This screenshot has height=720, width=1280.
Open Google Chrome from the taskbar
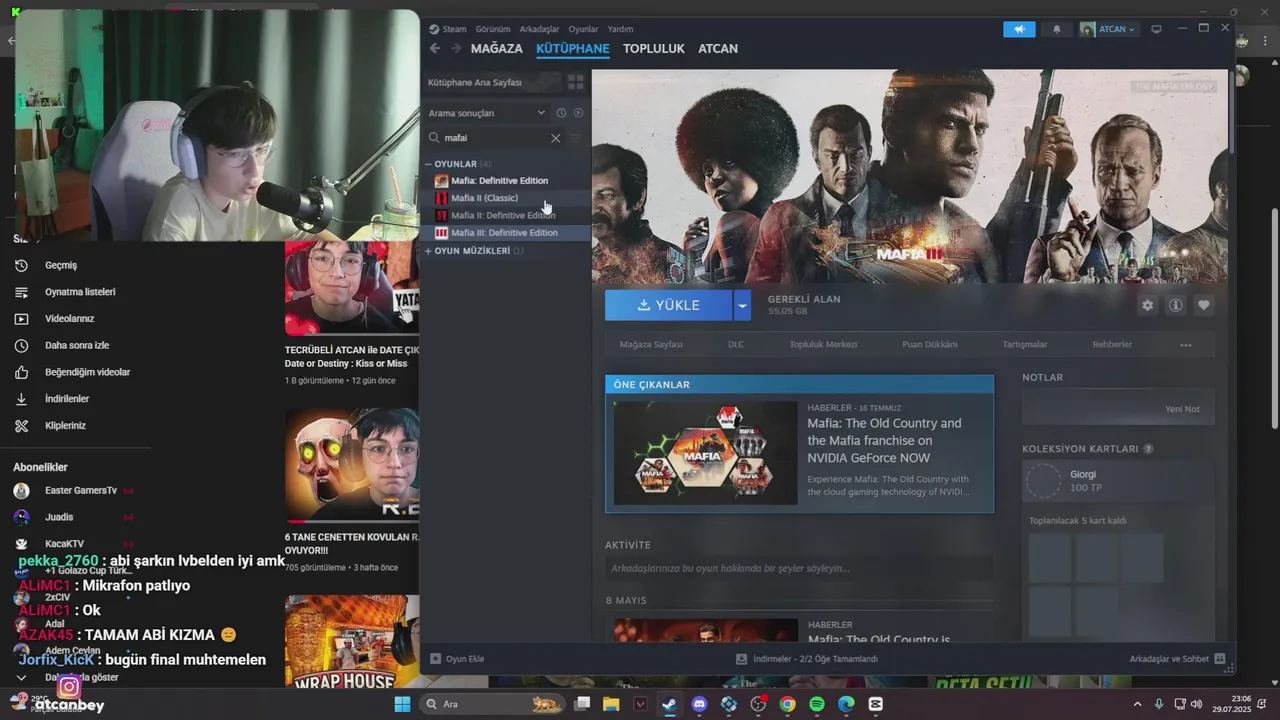pos(788,704)
